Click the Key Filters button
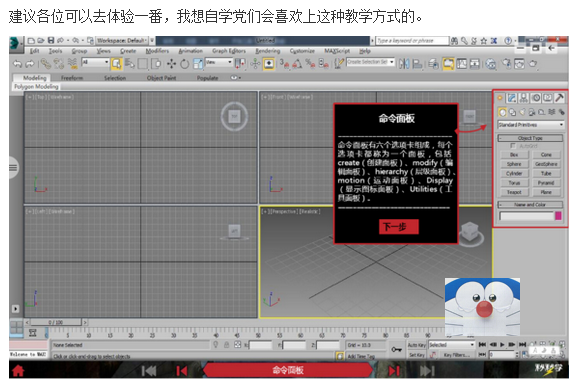 tap(457, 354)
